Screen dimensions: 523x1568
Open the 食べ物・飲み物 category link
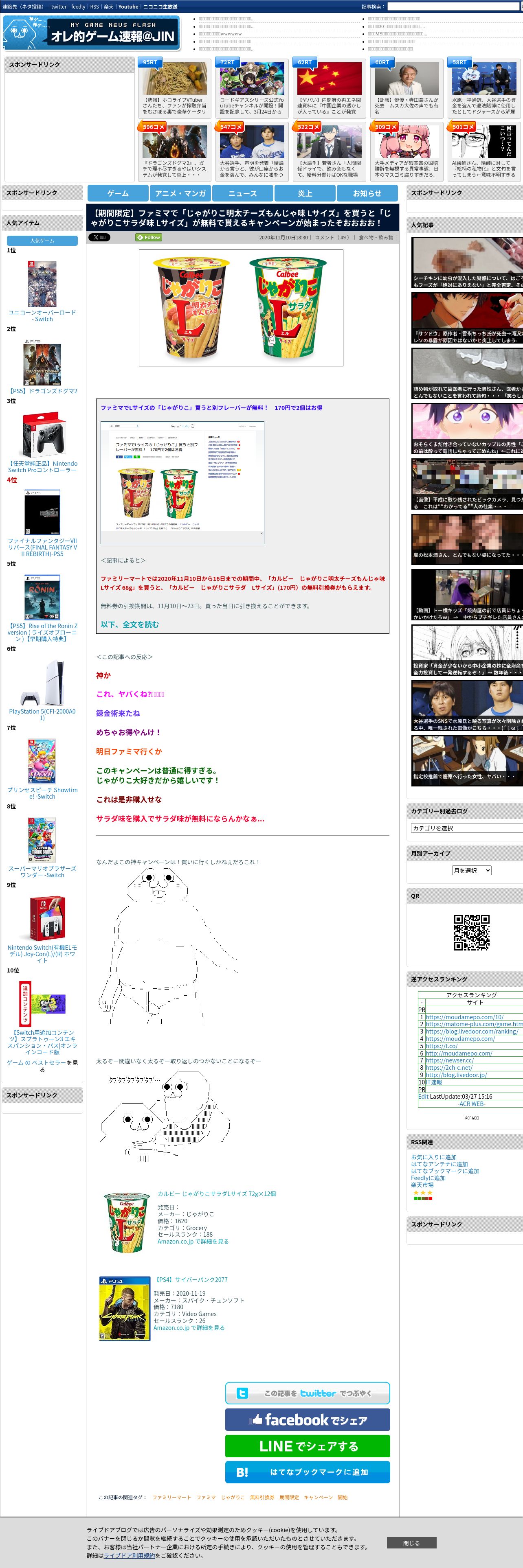376,237
